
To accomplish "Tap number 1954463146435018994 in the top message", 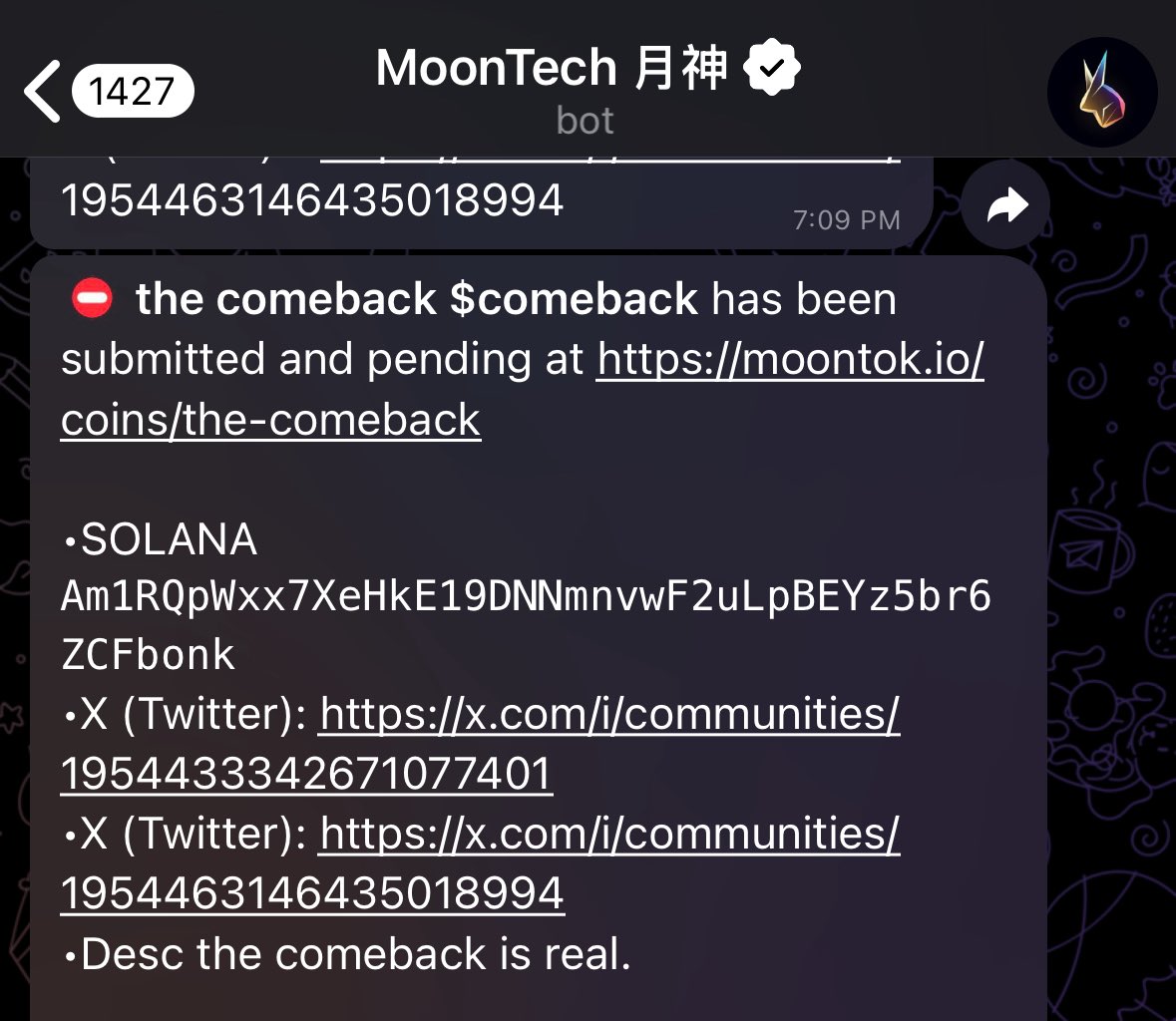I will tap(312, 200).
